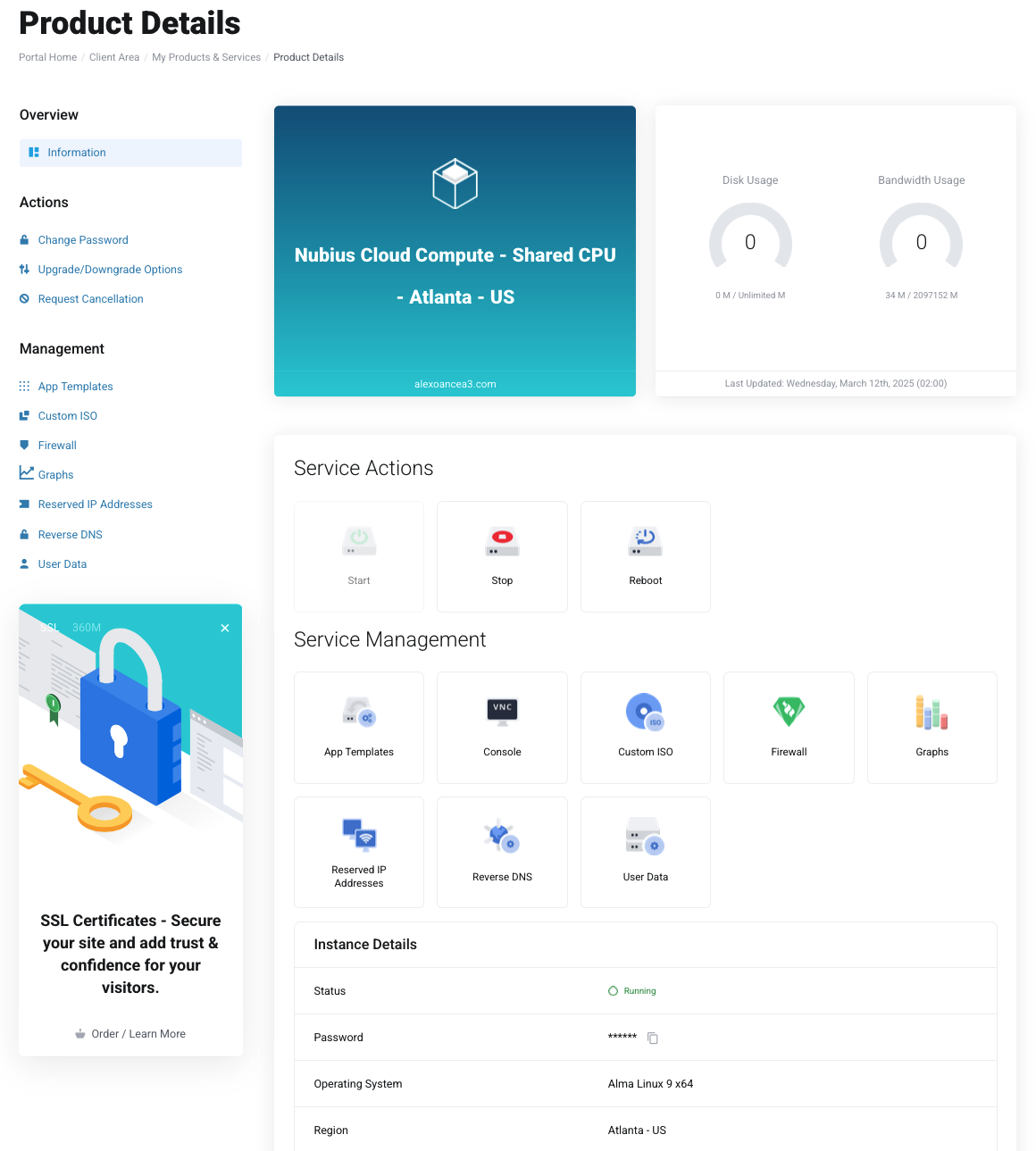Viewport: 1036px width, 1151px height.
Task: Click the Last Updated timestamp text
Action: 836,384
